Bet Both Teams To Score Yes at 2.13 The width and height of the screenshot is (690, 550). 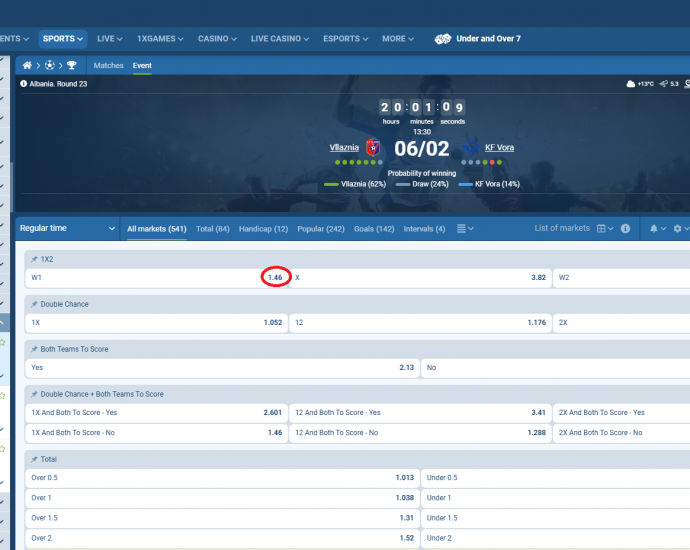point(223,367)
